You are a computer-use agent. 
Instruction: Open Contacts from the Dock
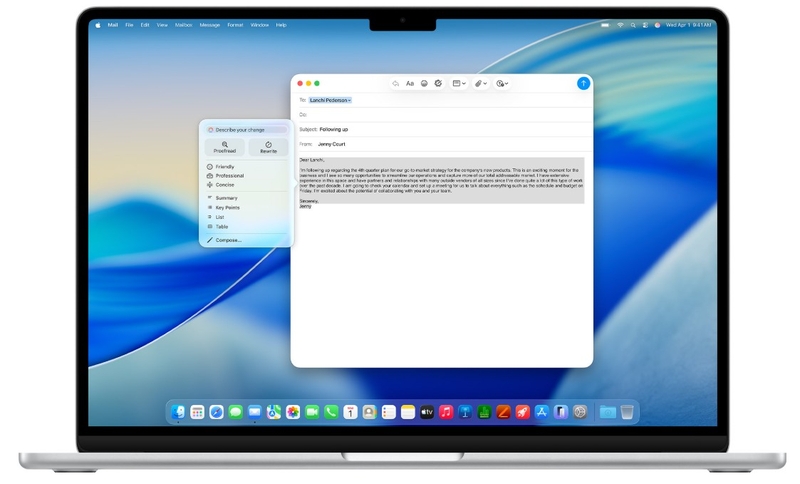click(x=369, y=412)
